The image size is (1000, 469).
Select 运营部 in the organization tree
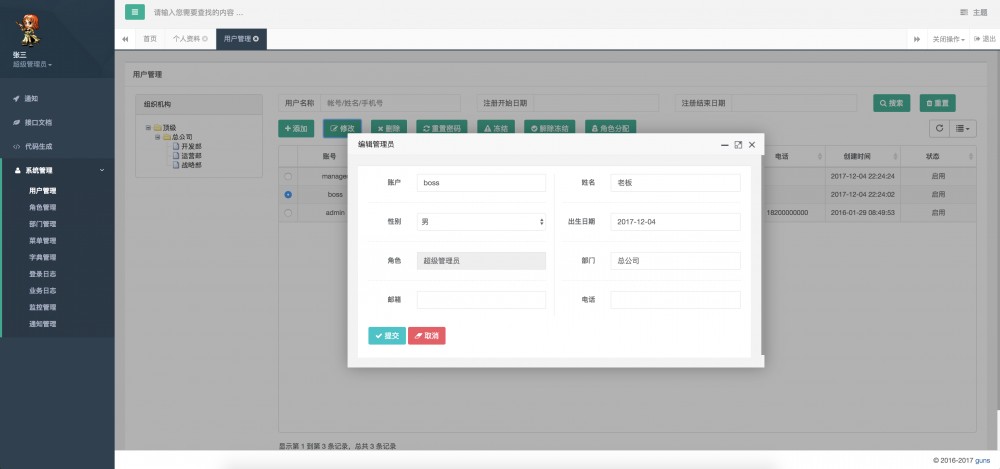[191, 156]
